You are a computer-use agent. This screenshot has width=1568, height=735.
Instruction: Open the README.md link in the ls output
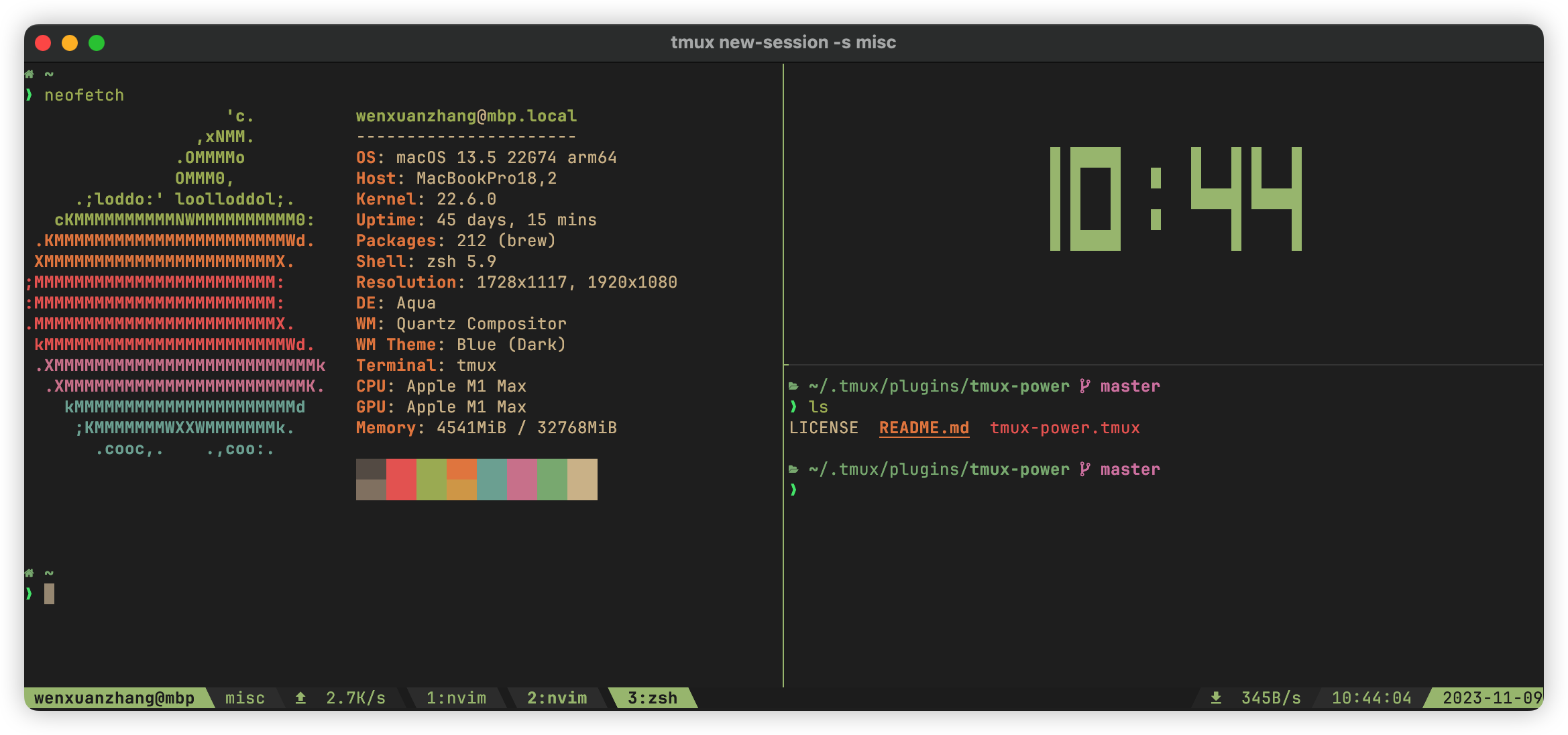click(x=923, y=427)
